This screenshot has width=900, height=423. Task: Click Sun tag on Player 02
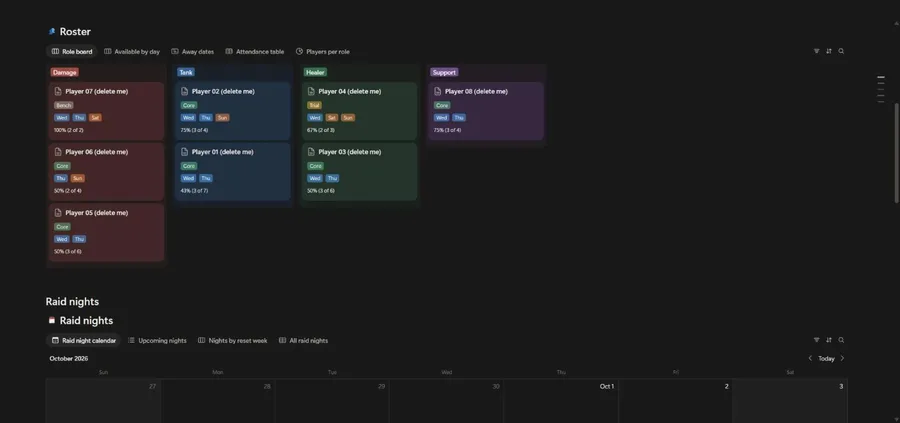(222, 118)
